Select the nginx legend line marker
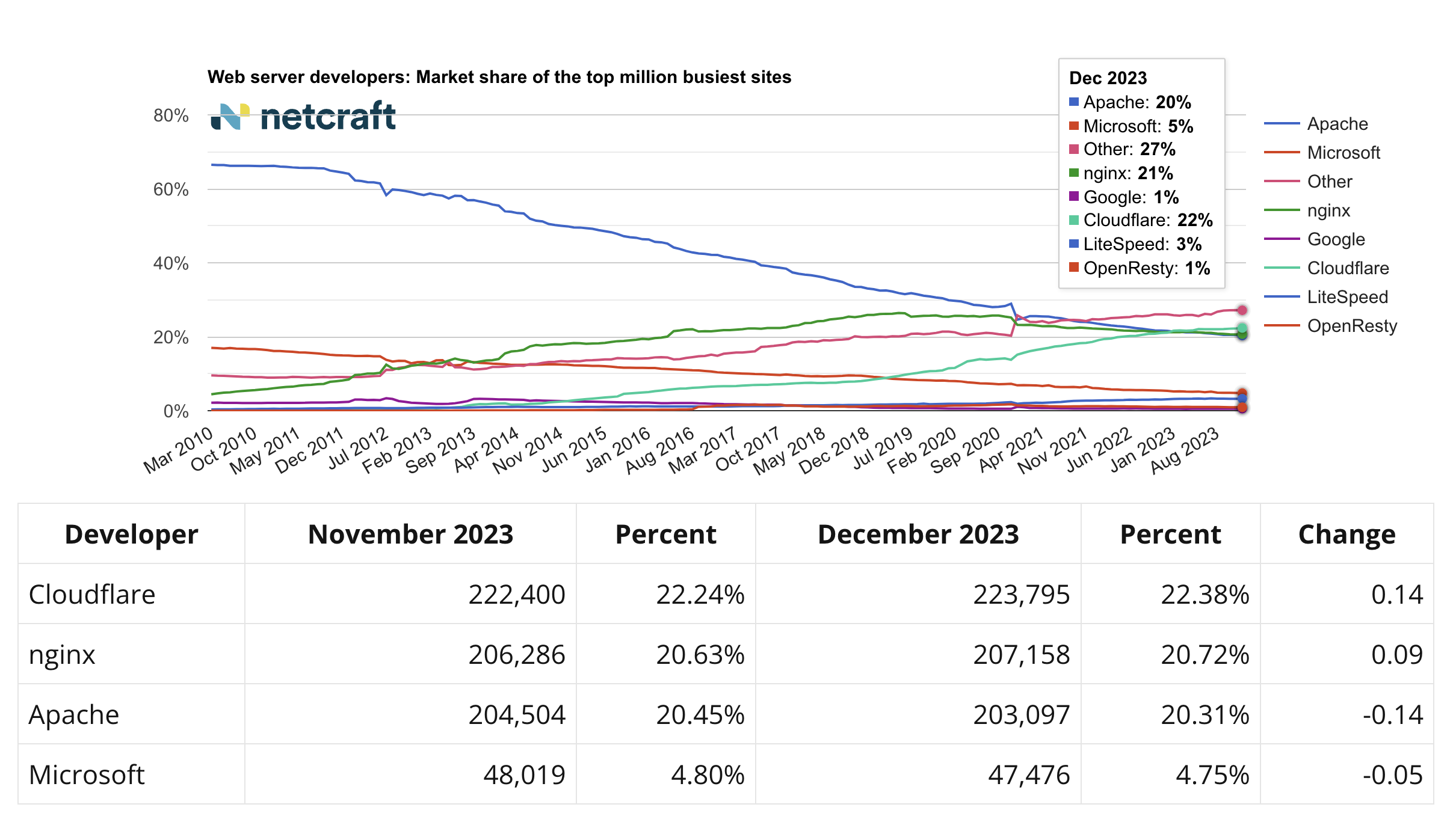Viewport: 1456px width, 831px height. [1282, 210]
